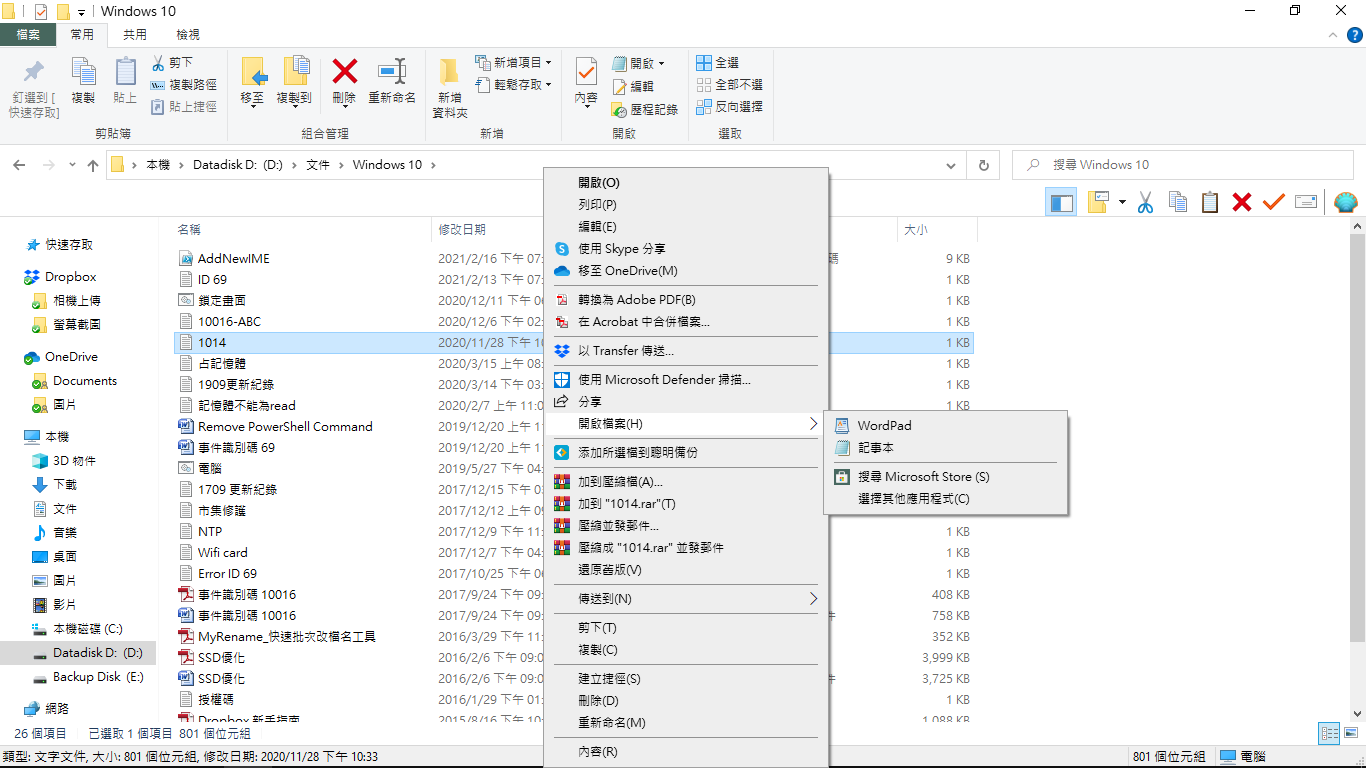Expand the 傳送到(N) submenu

coord(686,598)
